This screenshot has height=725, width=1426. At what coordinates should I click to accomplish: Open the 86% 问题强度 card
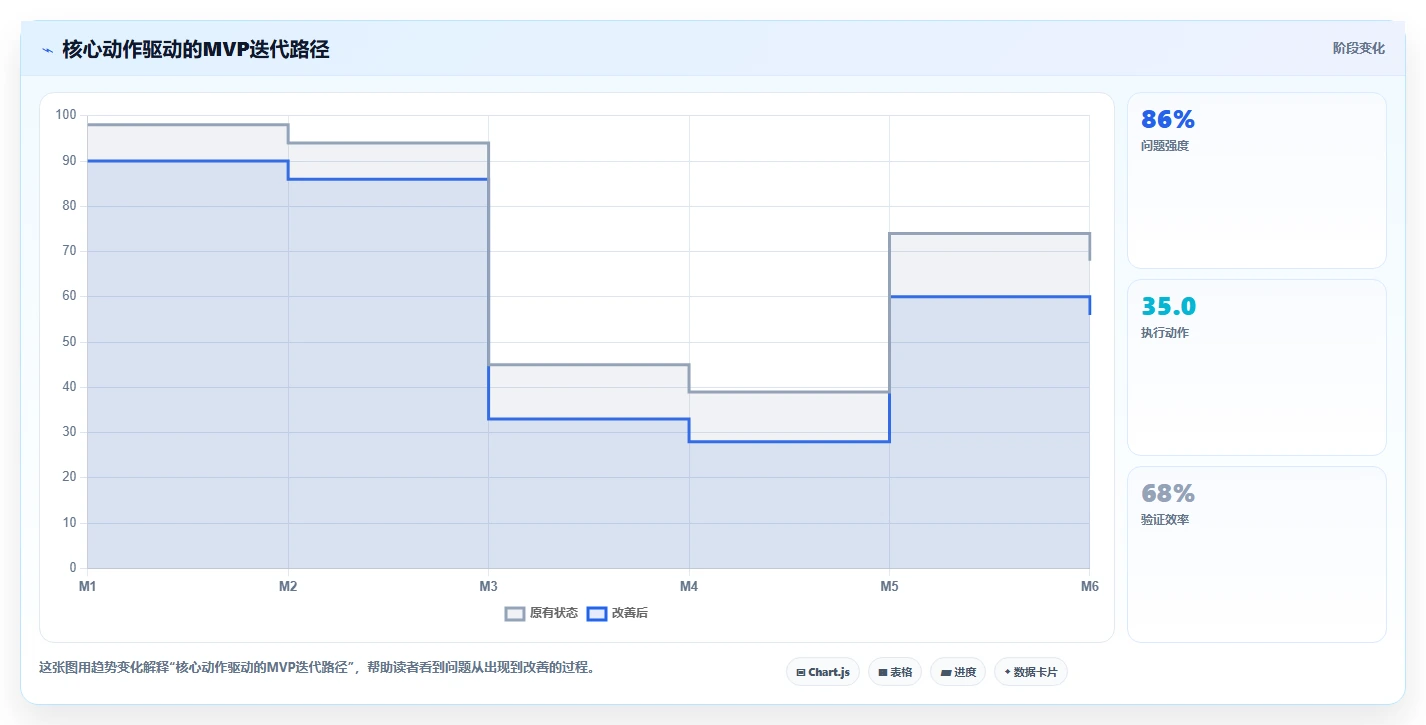[1256, 180]
